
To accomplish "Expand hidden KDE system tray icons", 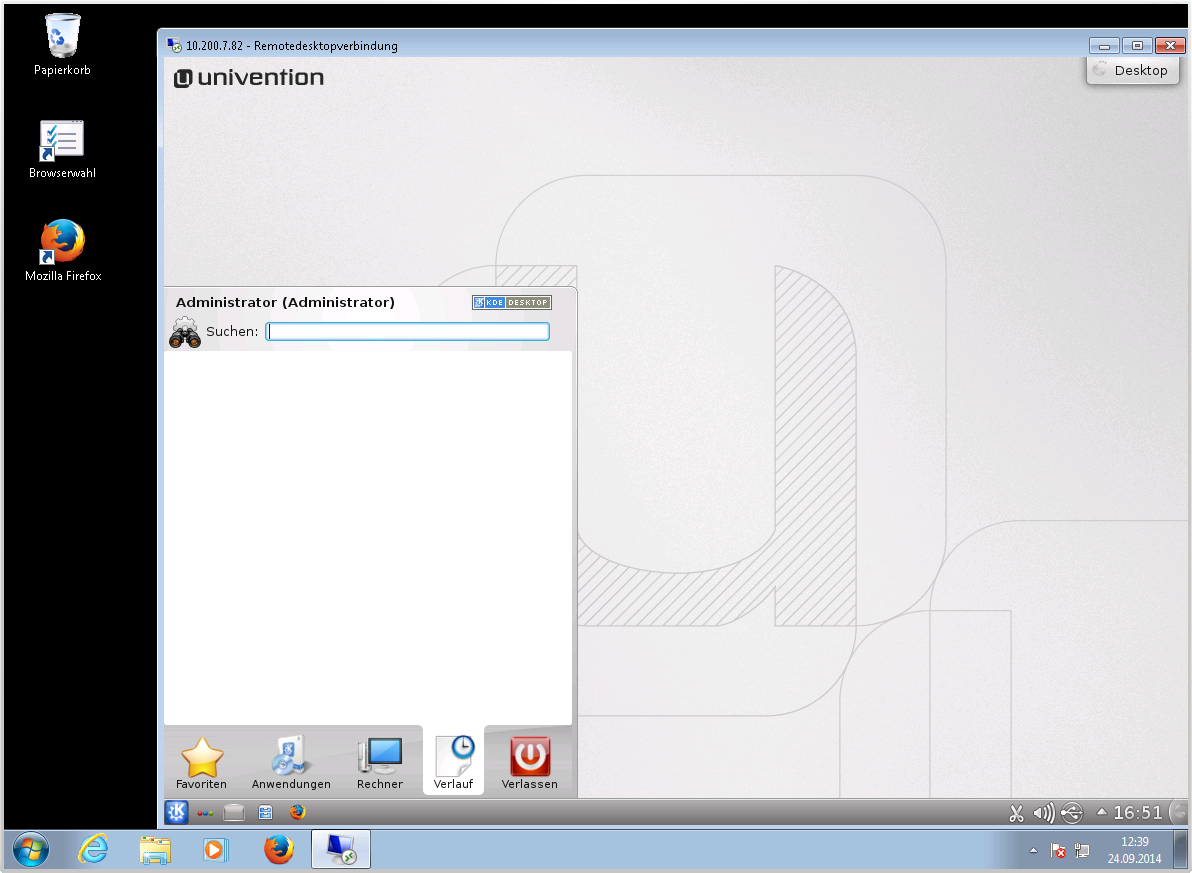I will [1102, 812].
